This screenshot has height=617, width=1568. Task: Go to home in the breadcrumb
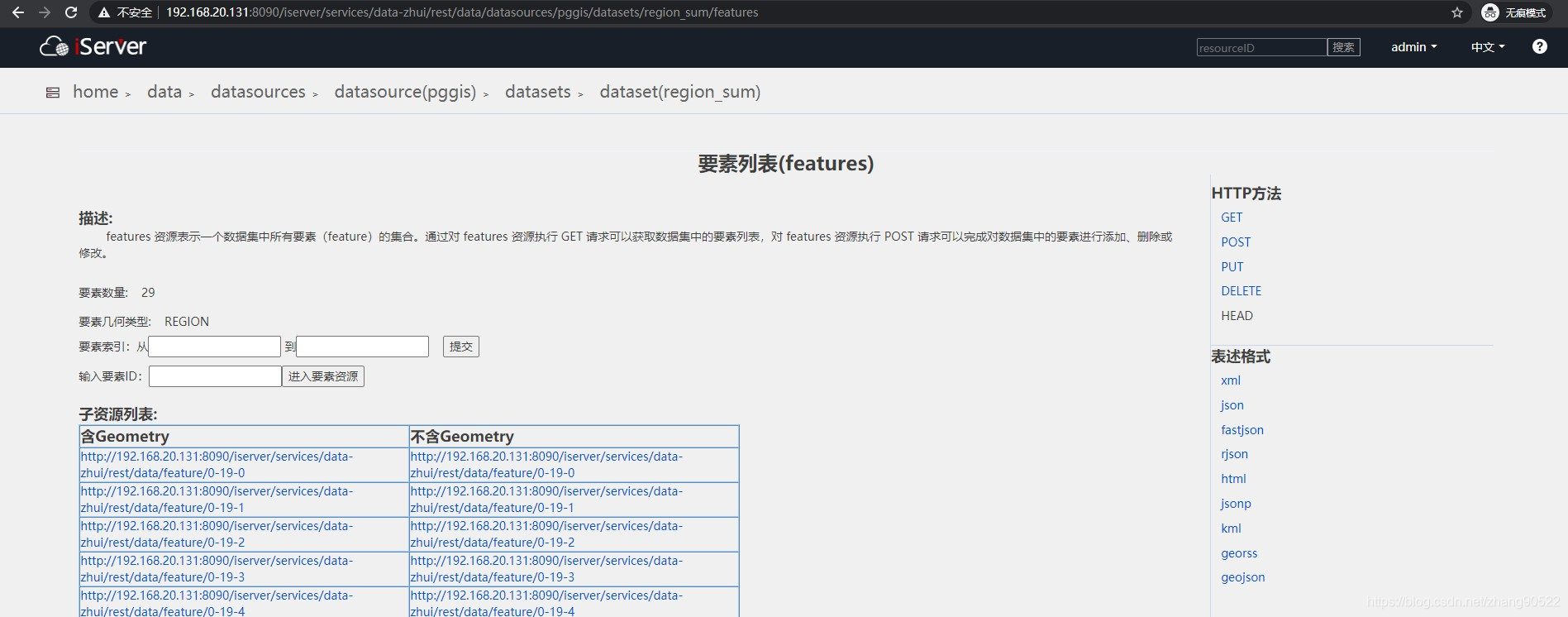tap(96, 92)
